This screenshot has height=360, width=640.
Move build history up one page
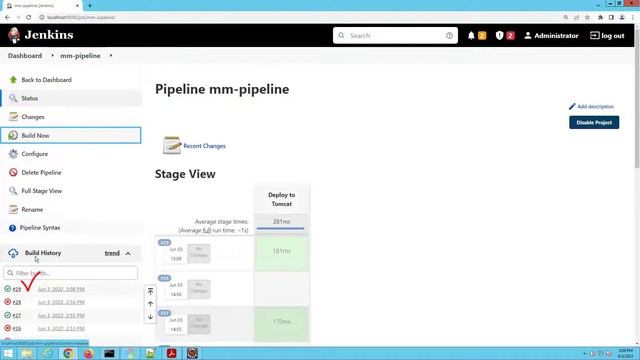click(150, 304)
